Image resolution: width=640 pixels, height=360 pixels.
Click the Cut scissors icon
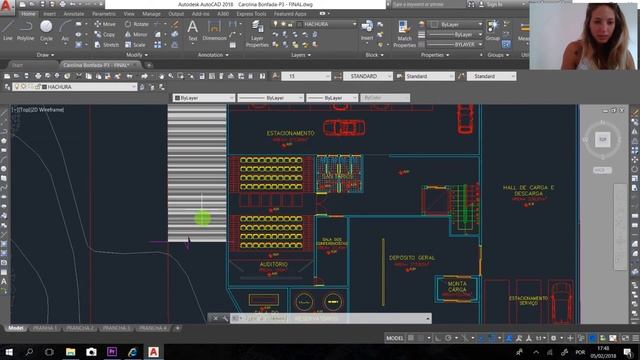(79, 76)
